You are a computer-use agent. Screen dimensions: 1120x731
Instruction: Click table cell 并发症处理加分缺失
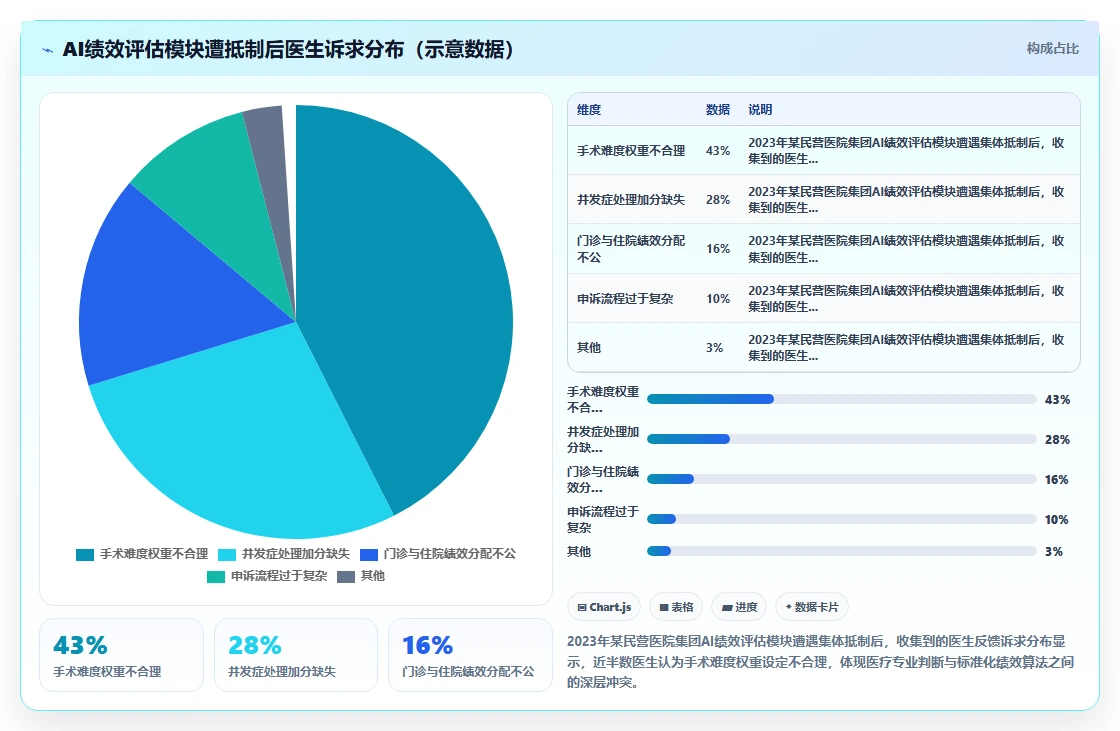[x=631, y=199]
